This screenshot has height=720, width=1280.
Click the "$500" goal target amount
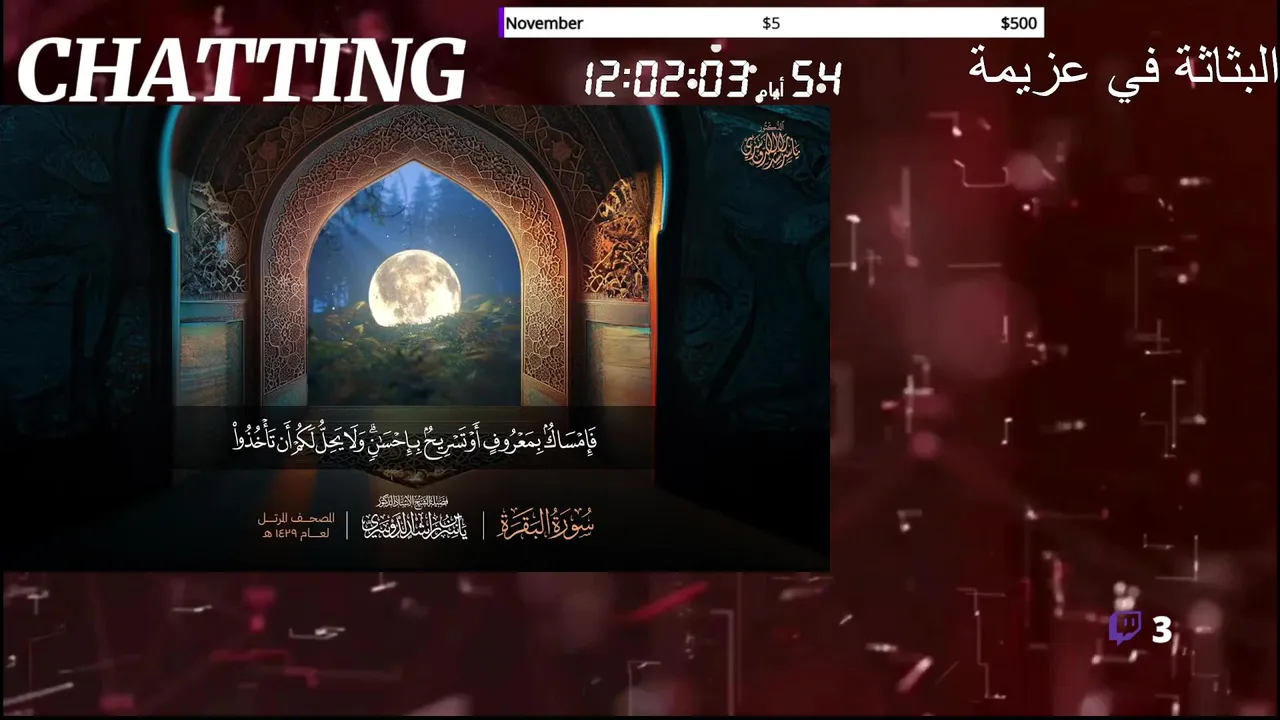tap(1018, 23)
